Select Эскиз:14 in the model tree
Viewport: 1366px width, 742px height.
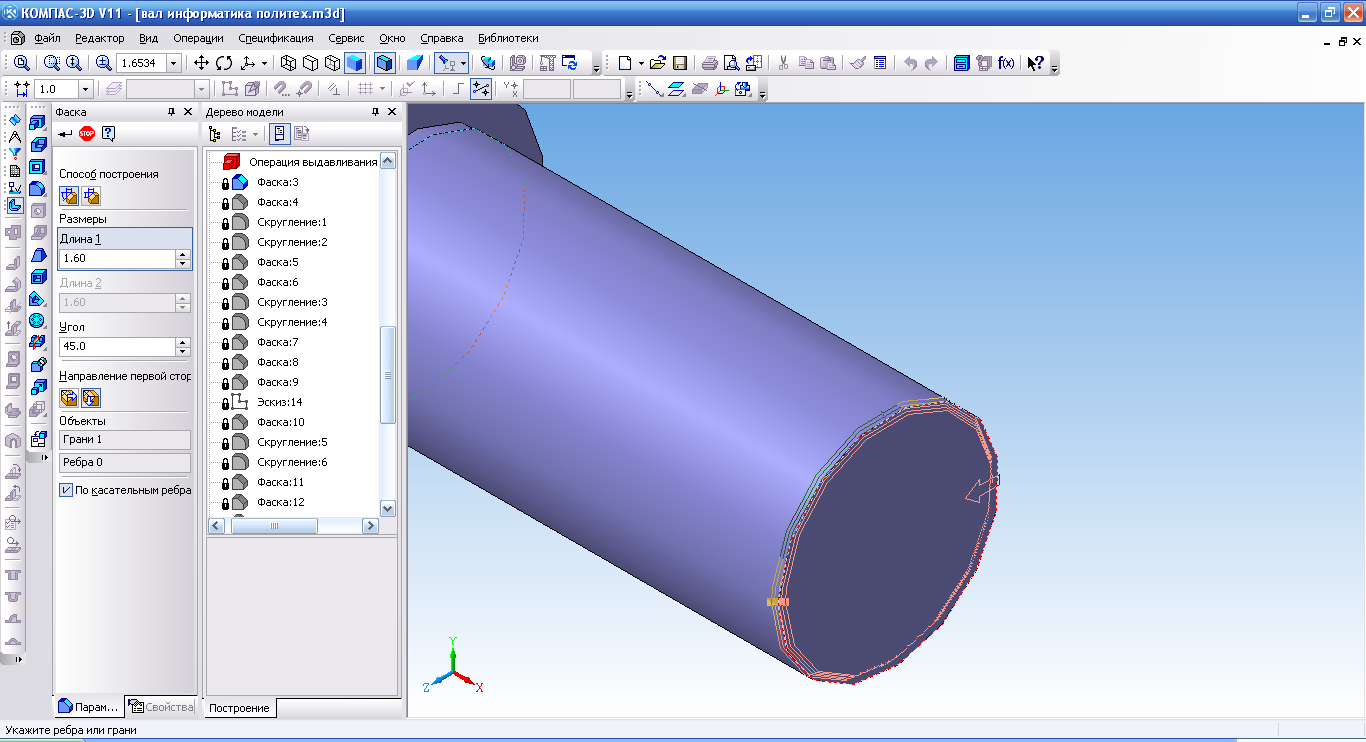point(280,402)
